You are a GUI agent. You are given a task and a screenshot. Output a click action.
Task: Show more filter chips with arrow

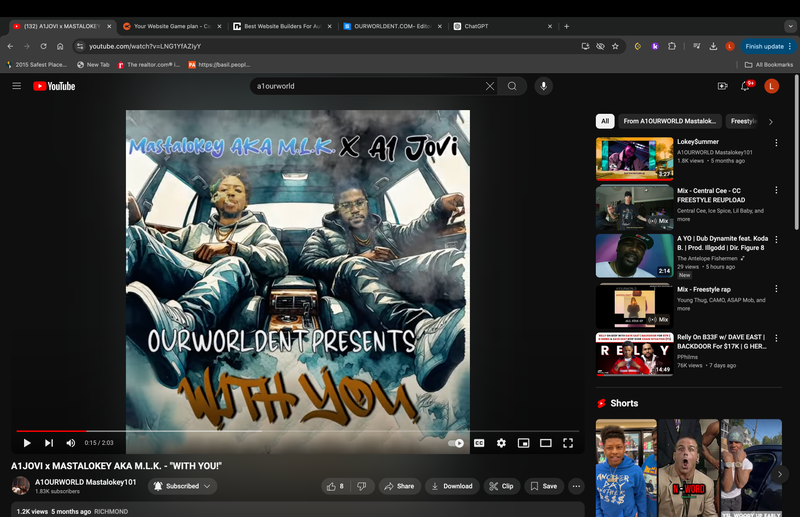pos(770,121)
